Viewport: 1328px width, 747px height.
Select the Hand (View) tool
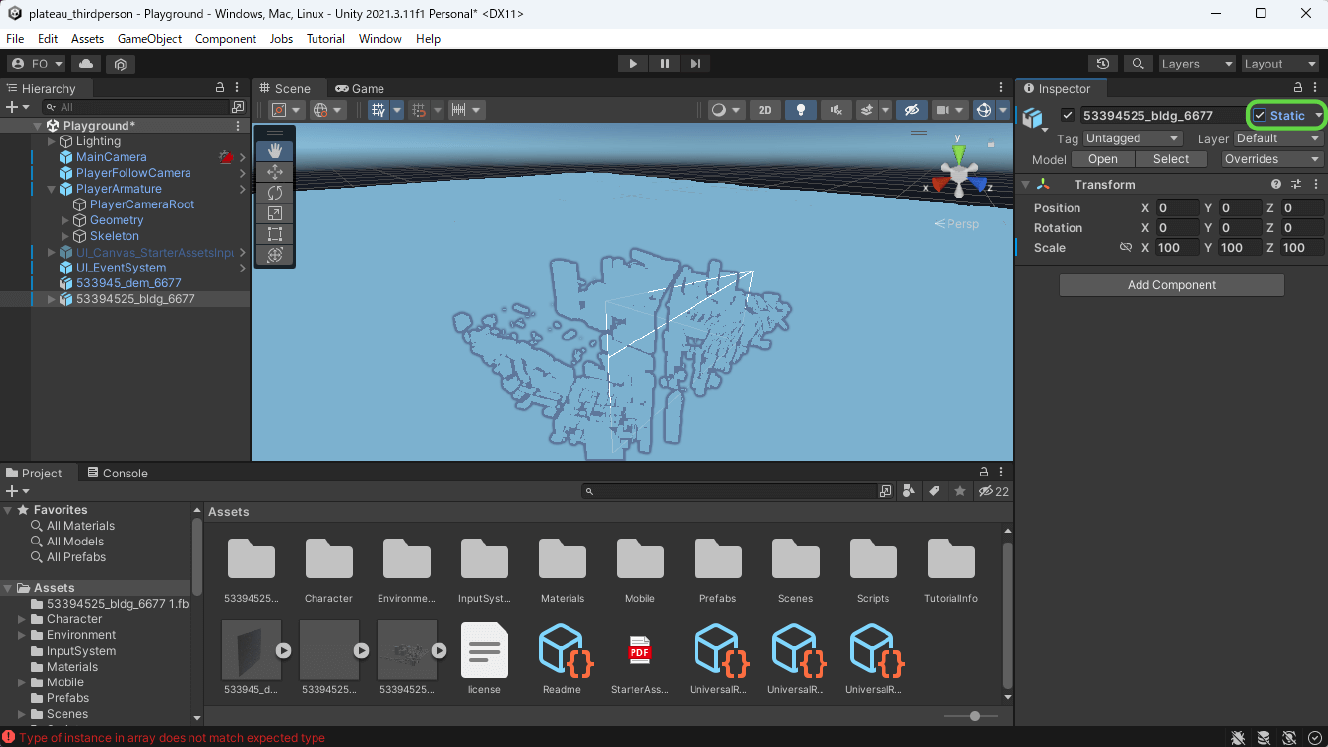click(275, 151)
